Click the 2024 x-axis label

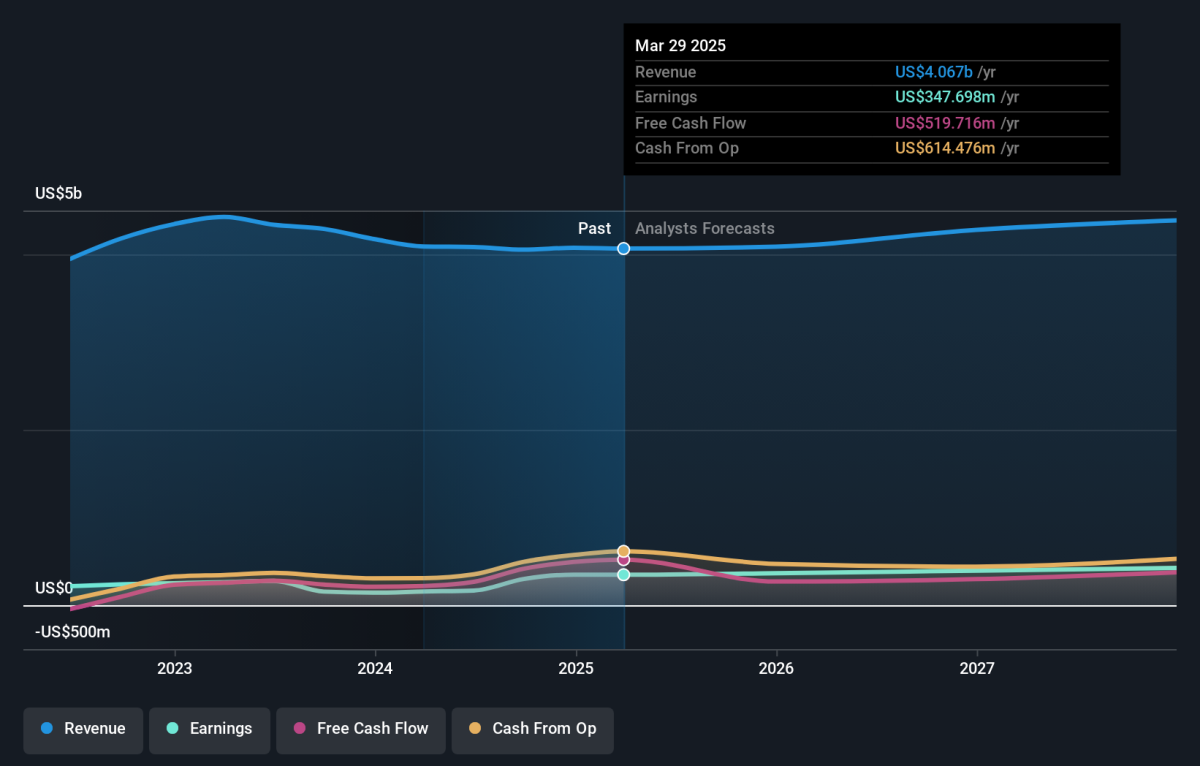375,668
